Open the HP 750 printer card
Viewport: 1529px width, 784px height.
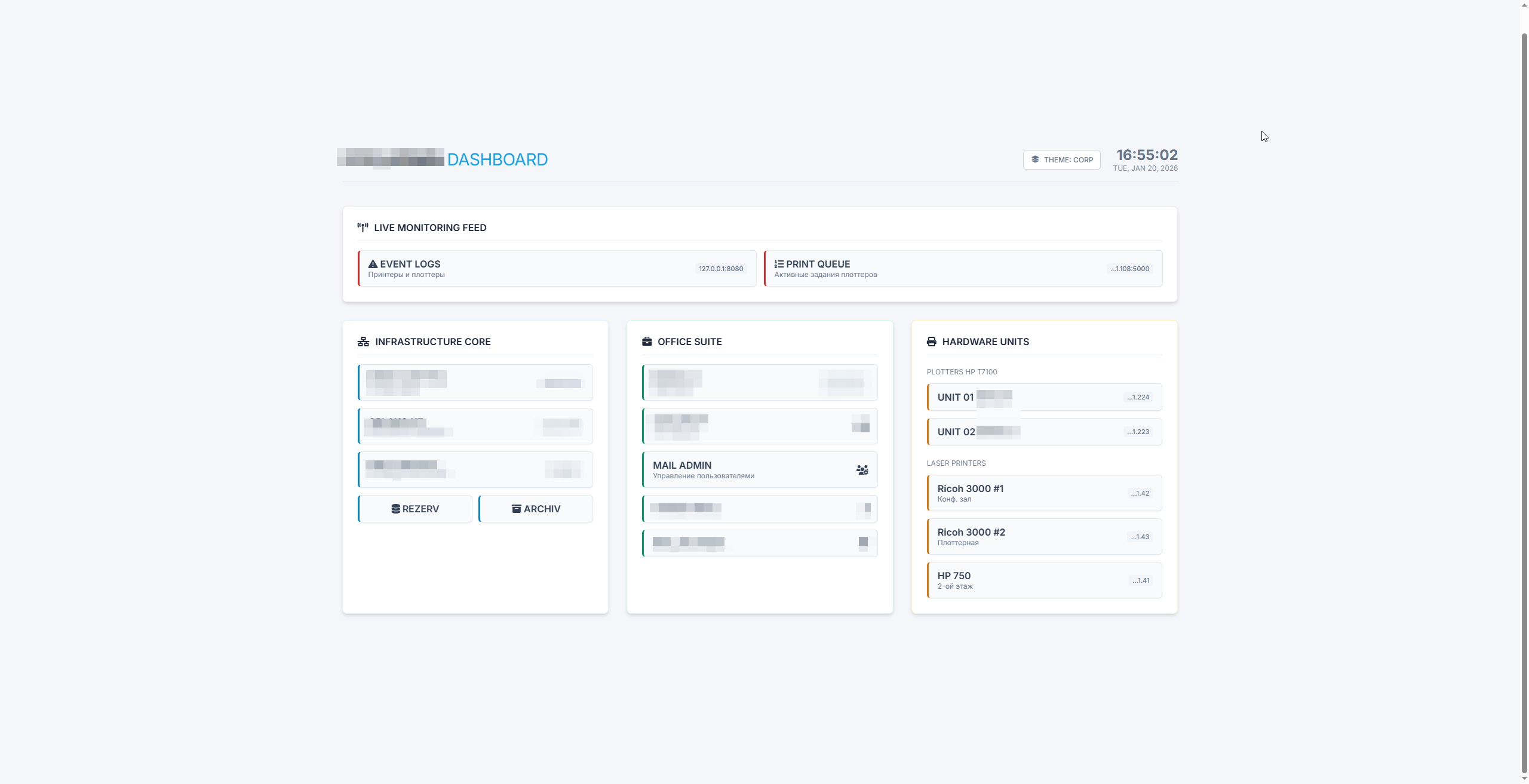(x=1044, y=580)
